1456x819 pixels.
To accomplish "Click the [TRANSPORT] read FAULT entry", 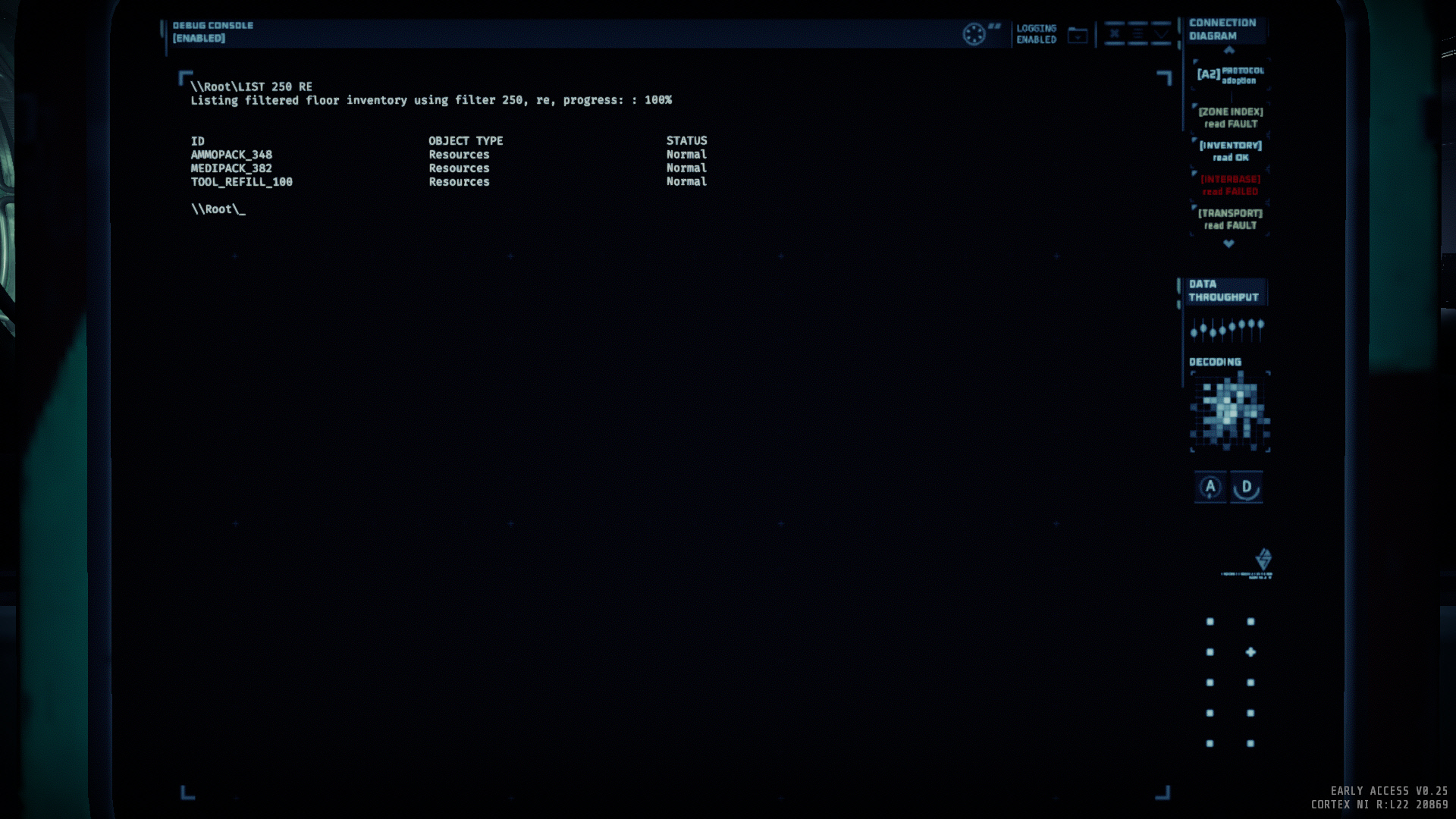I will tap(1230, 219).
